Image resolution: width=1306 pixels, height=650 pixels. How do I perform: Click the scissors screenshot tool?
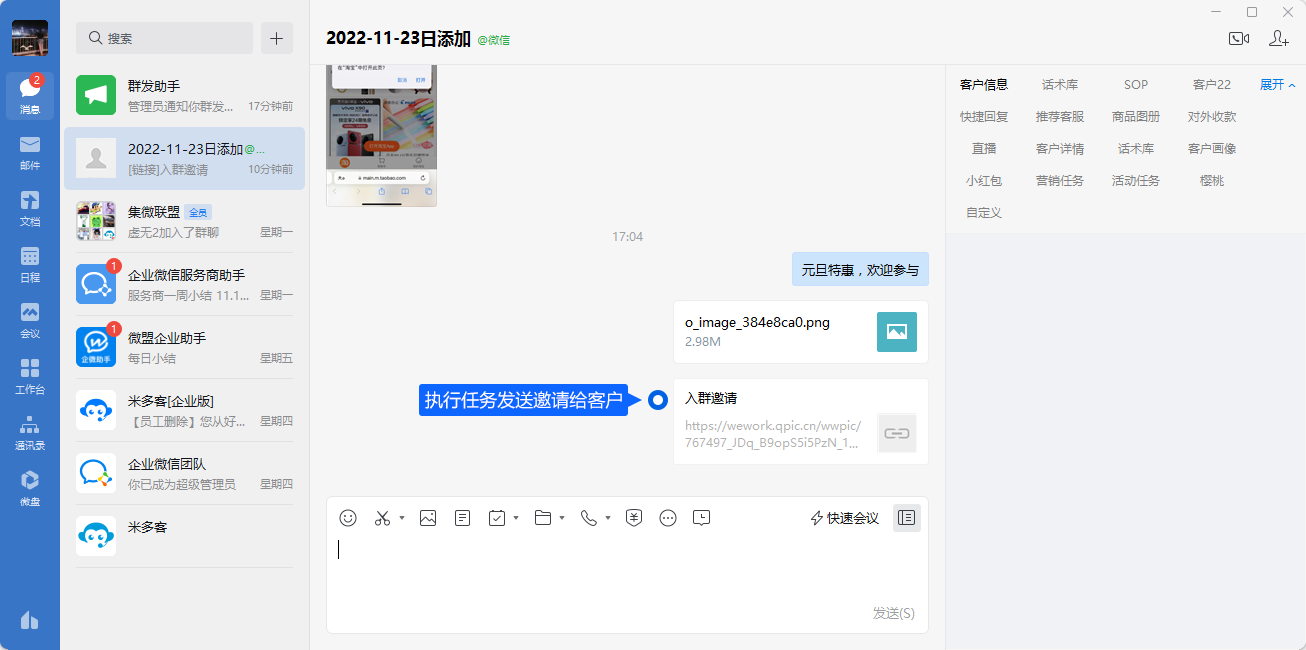click(382, 518)
